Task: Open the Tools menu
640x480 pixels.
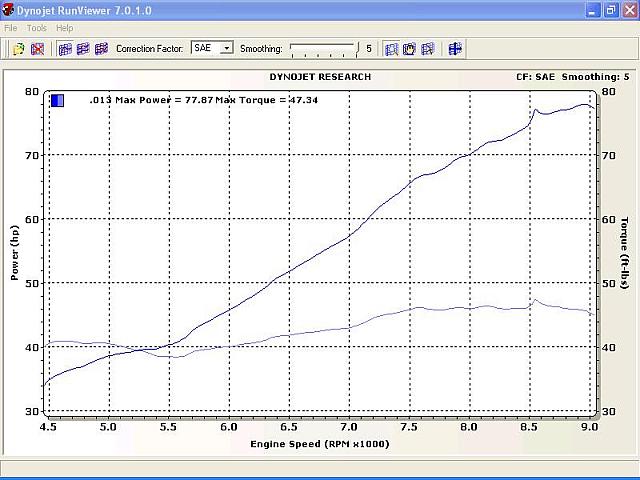Action: [x=37, y=28]
